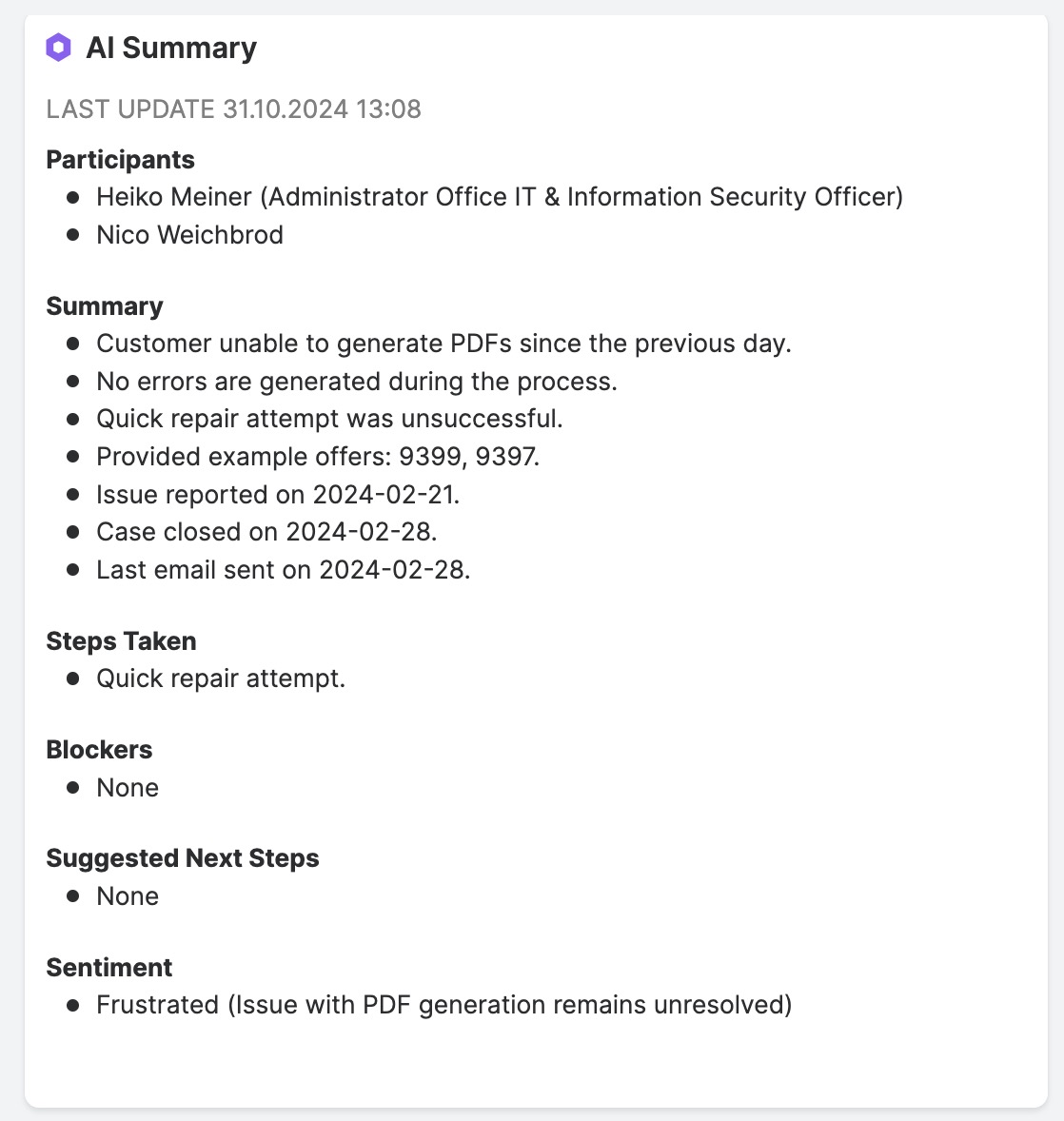The width and height of the screenshot is (1064, 1121).
Task: Click 'Case closed on 2024-02-28' line
Action: (x=266, y=532)
